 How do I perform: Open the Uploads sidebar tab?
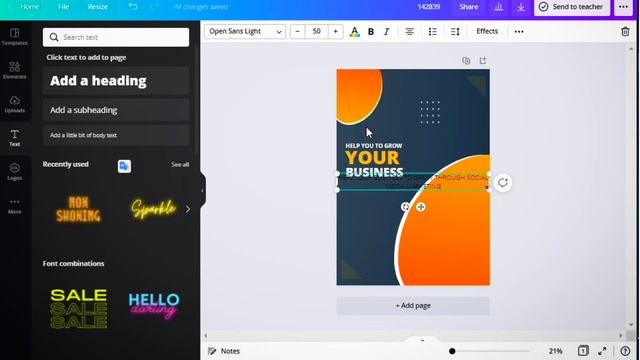[15, 104]
